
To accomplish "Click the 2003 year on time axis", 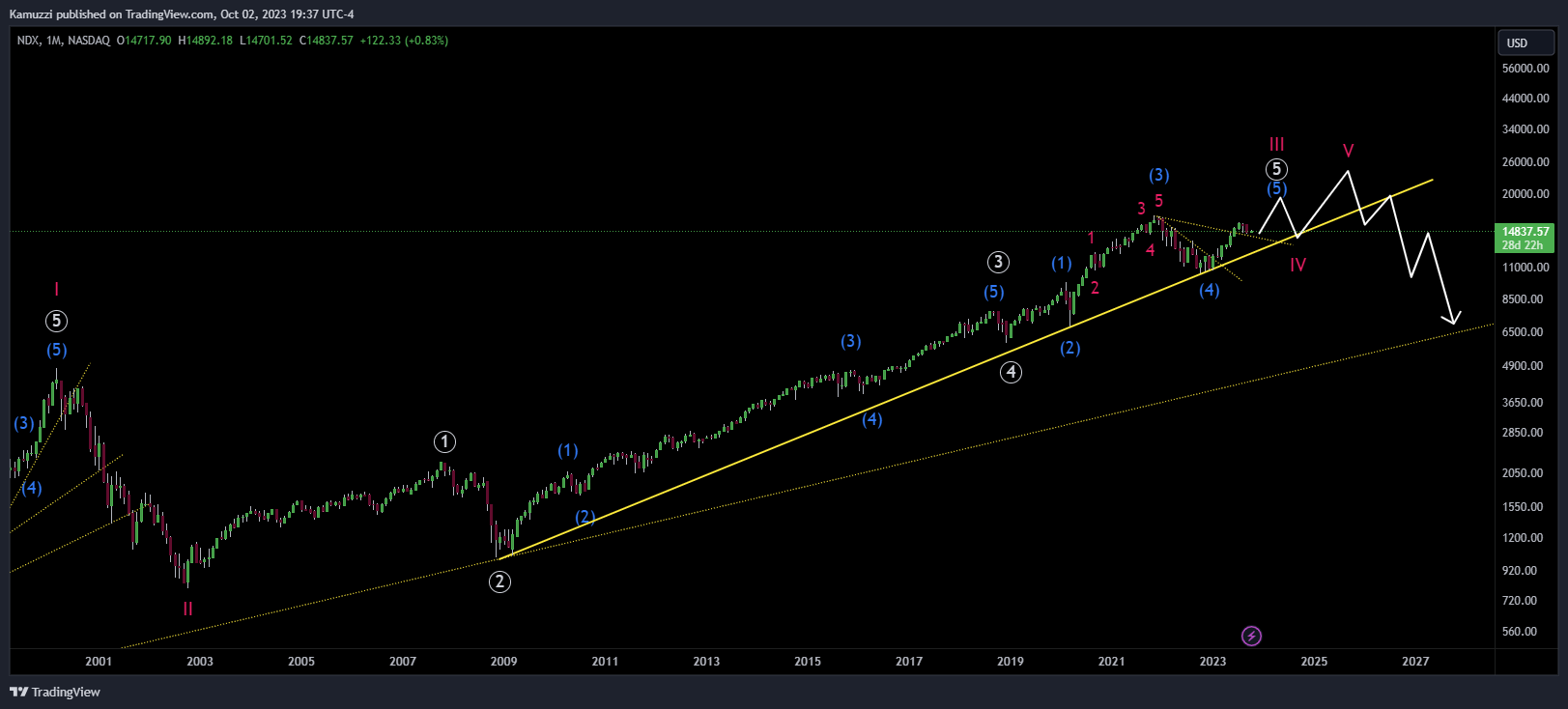I will point(200,662).
